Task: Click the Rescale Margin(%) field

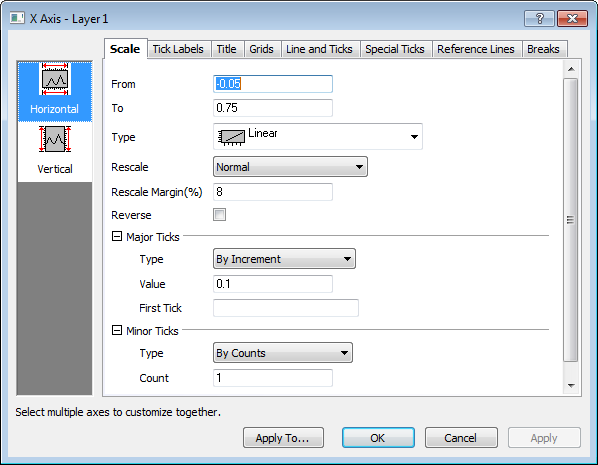Action: pos(273,192)
